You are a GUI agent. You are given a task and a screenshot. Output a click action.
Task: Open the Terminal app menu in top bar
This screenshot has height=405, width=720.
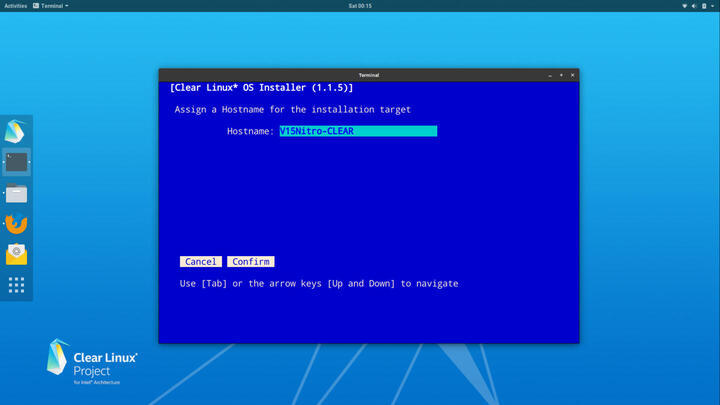(51, 6)
